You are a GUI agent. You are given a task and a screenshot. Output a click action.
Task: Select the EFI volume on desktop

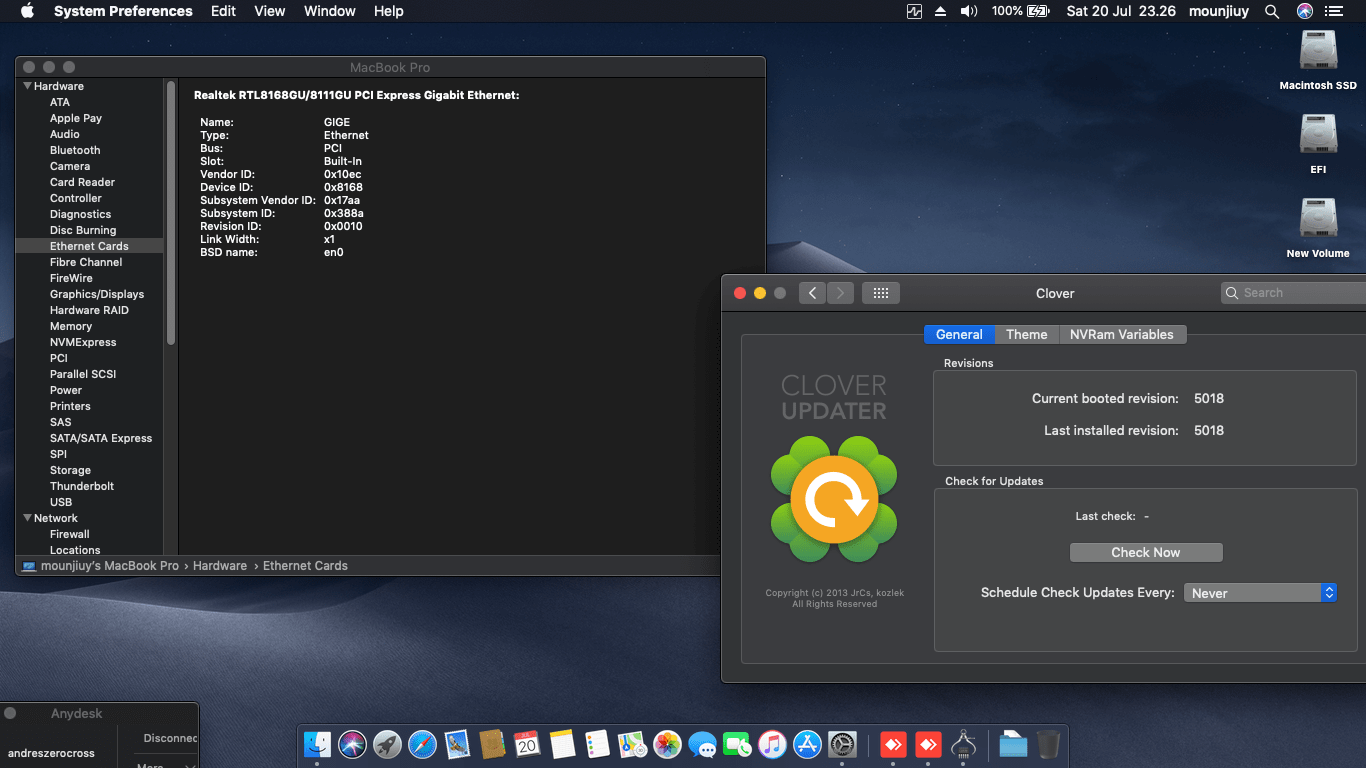tap(1318, 143)
